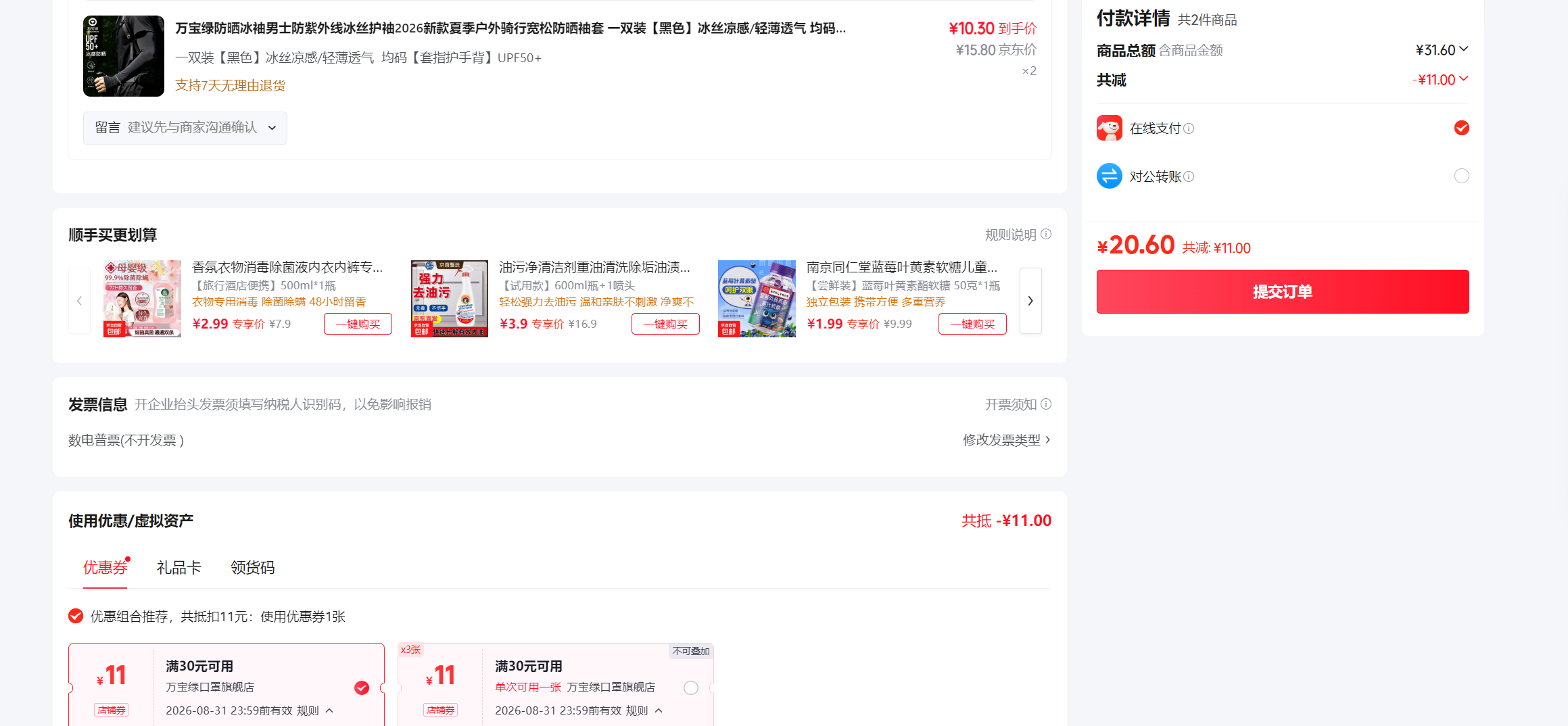Click the sun-sleeve product thumbnail
The width and height of the screenshot is (1568, 726).
coord(124,56)
